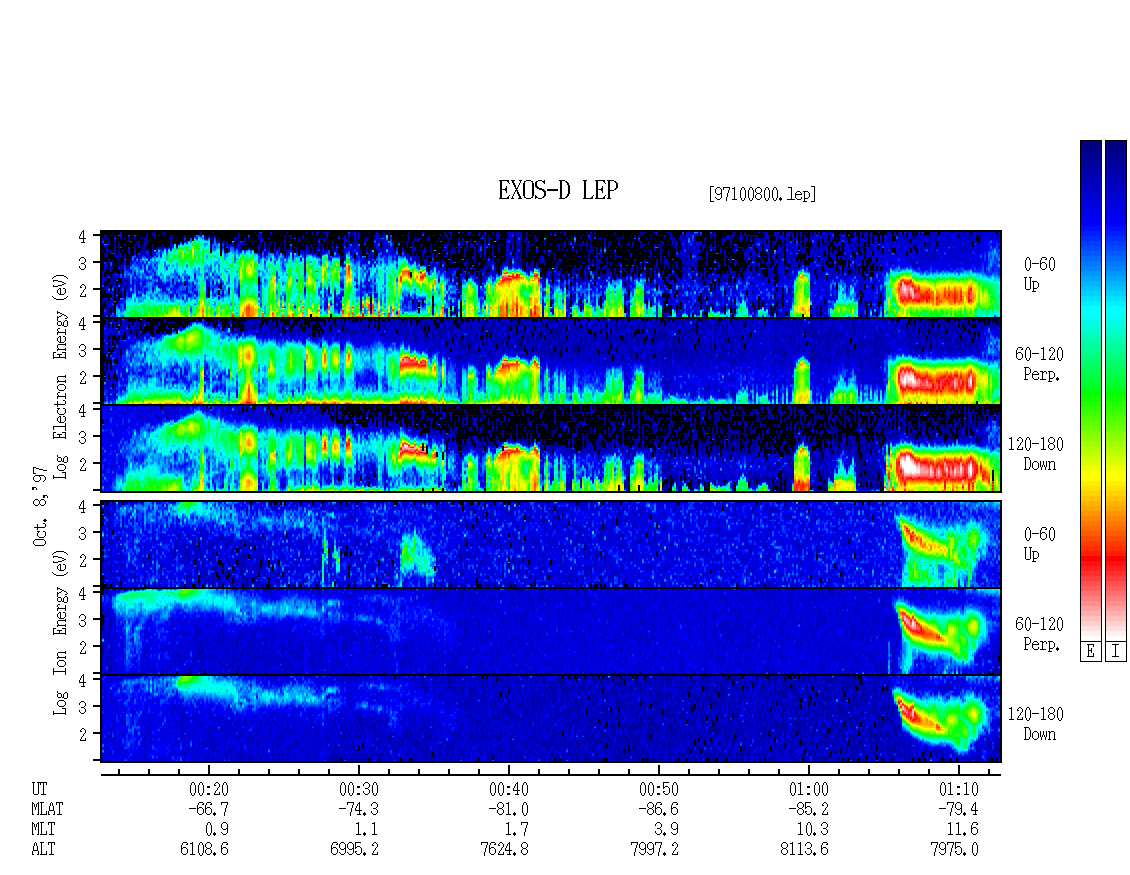Click the Oct. 8, '97 date label

point(40,506)
